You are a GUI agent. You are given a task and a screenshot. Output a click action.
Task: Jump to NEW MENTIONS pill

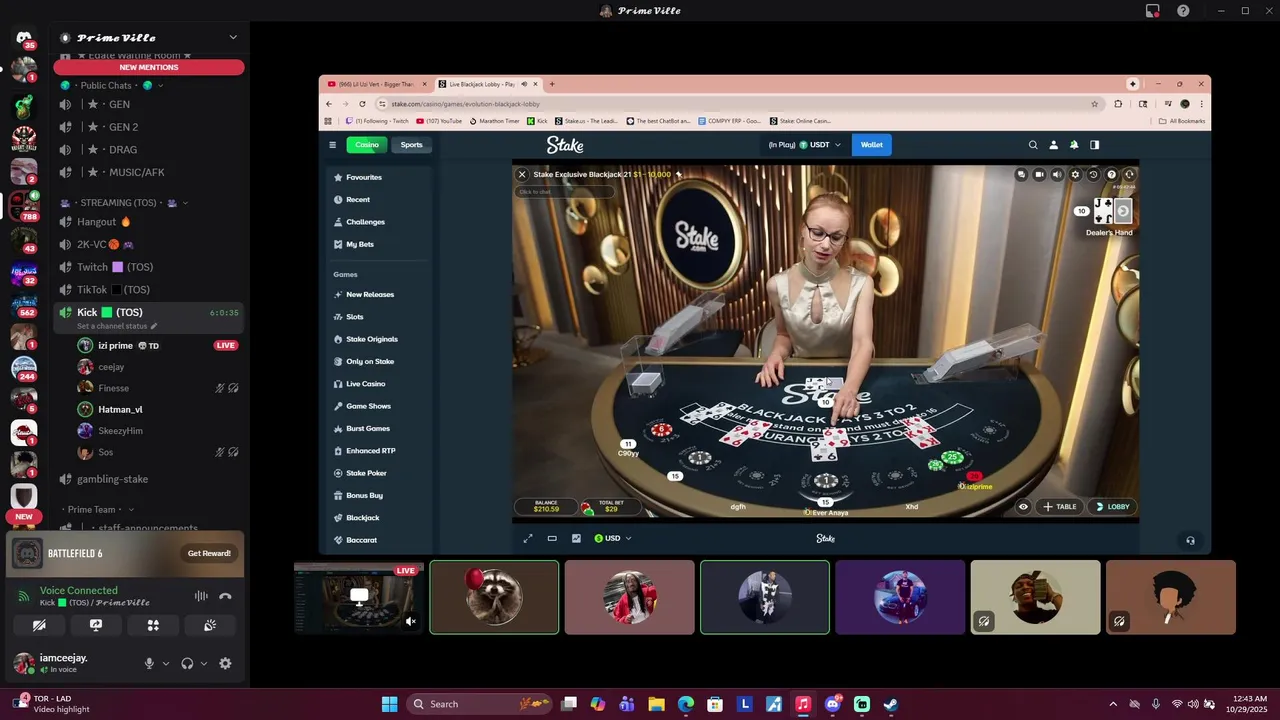(149, 67)
